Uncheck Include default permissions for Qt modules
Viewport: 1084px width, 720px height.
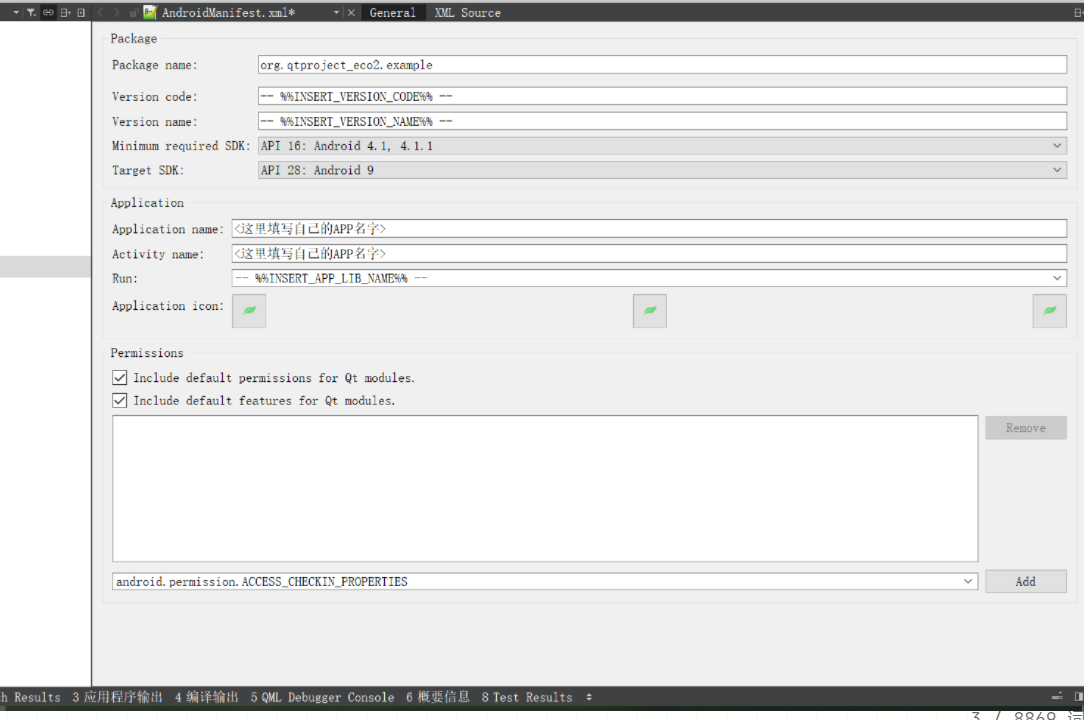pos(120,378)
